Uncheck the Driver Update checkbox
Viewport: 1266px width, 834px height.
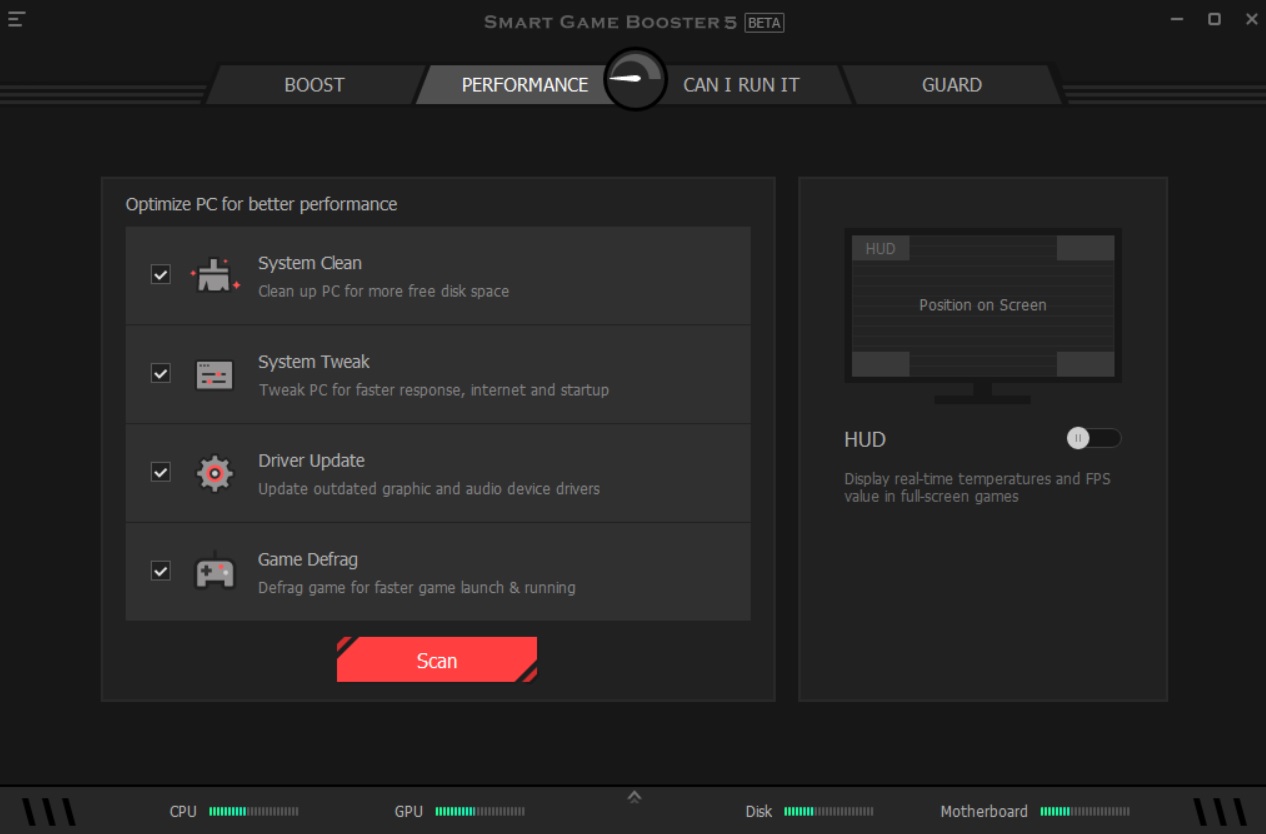coord(160,471)
